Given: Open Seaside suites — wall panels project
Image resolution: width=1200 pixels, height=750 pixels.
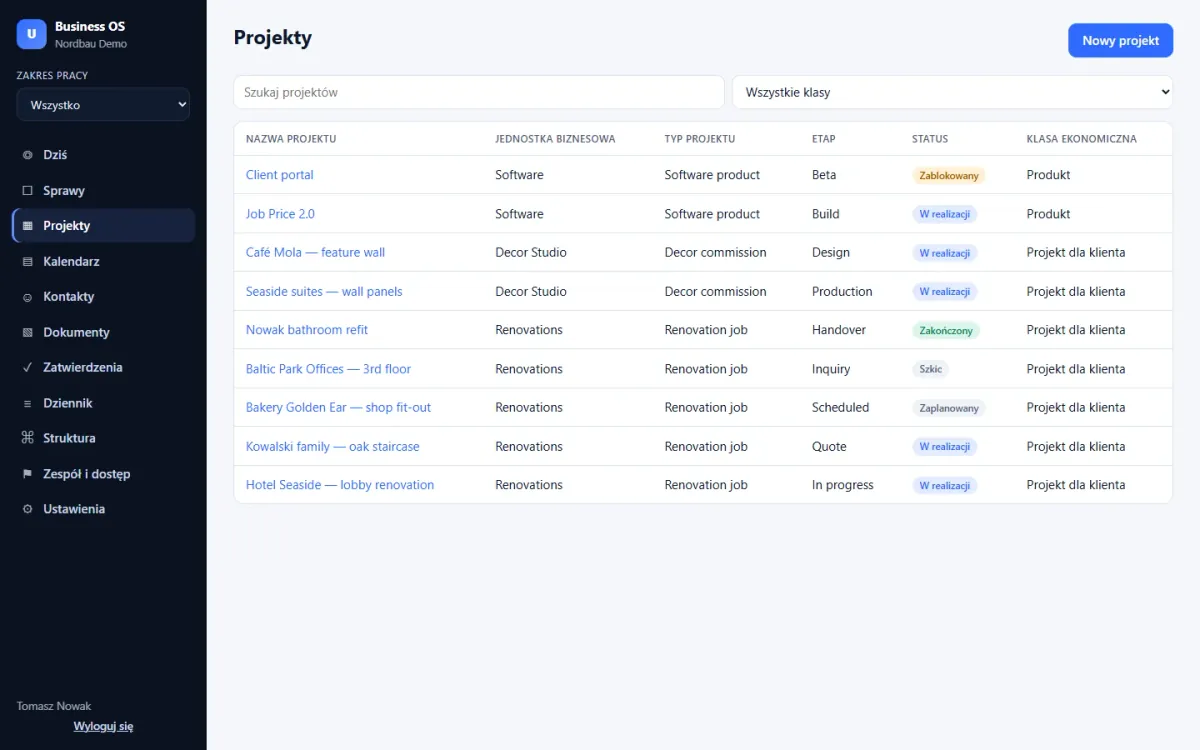Looking at the screenshot, I should point(324,292).
